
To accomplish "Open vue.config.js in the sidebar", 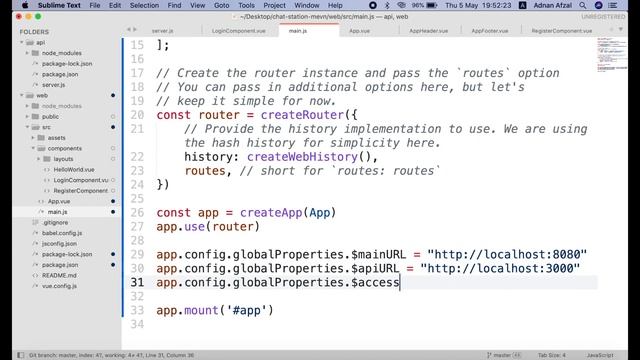I will [59, 287].
